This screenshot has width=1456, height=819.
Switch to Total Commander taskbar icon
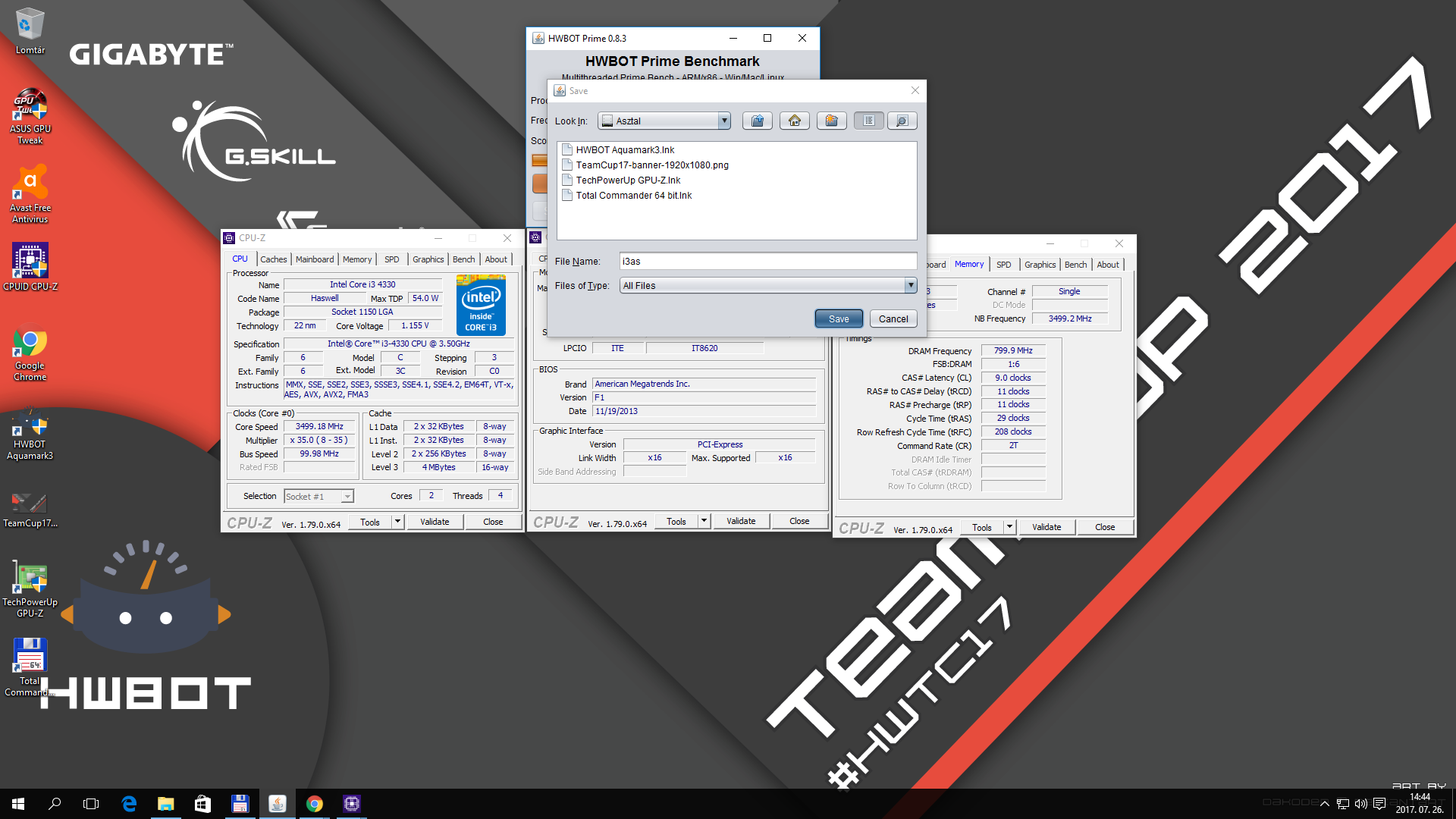(240, 804)
